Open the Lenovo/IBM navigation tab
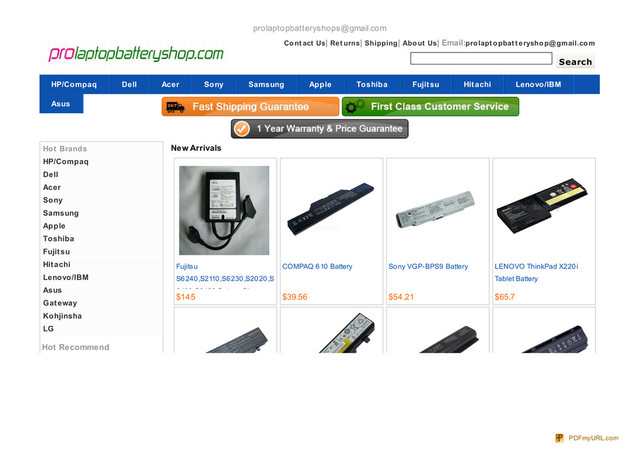The image size is (640, 453). coord(538,84)
